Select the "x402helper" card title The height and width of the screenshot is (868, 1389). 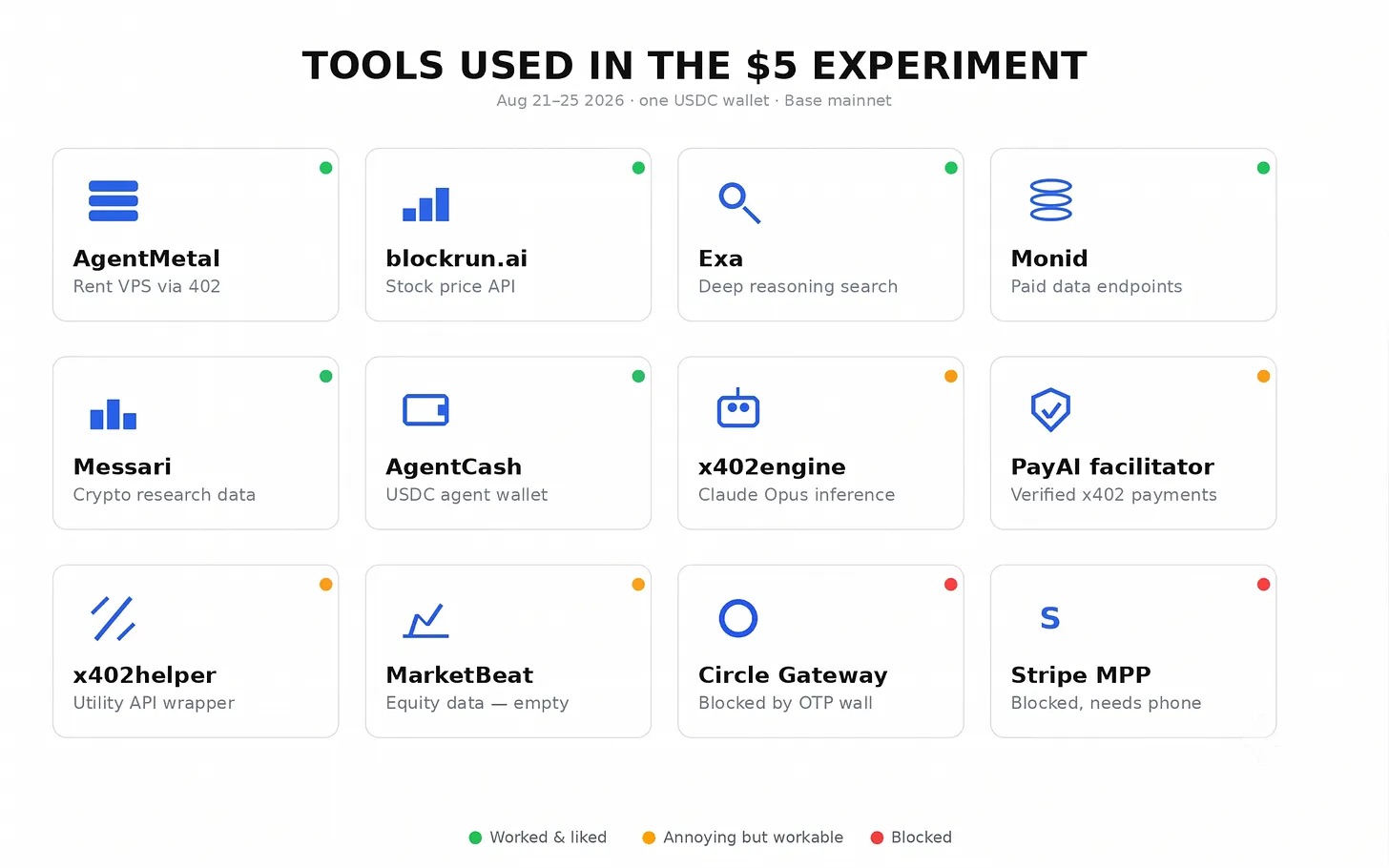(145, 675)
